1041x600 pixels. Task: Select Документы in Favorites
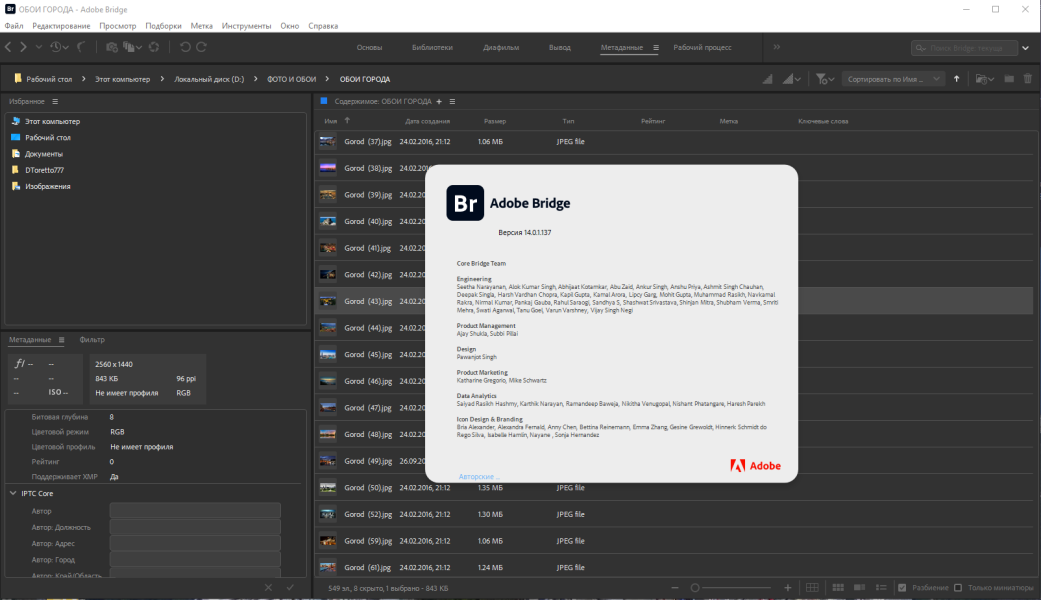pyautogui.click(x=44, y=154)
